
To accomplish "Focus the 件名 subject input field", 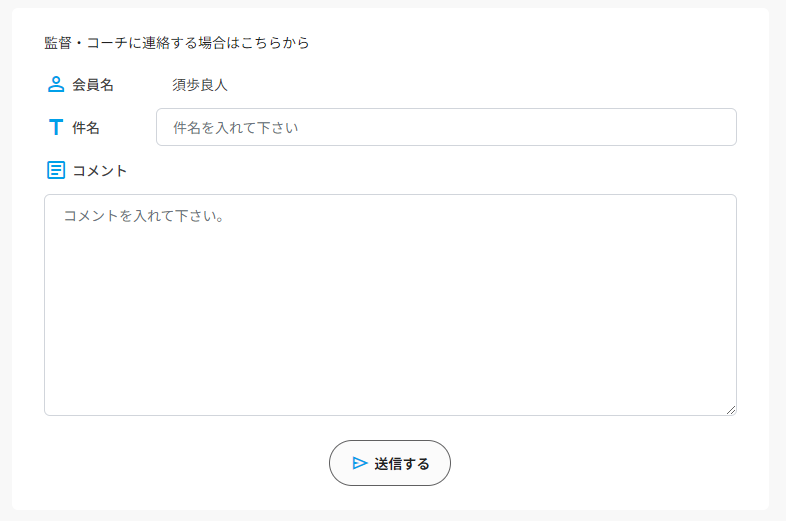I will pyautogui.click(x=446, y=127).
